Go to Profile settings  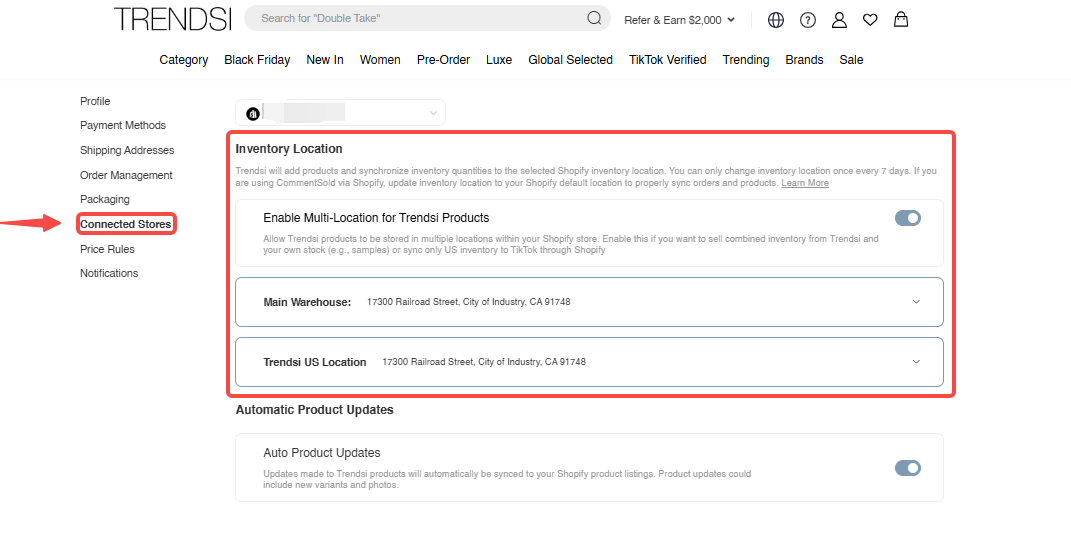(95, 101)
